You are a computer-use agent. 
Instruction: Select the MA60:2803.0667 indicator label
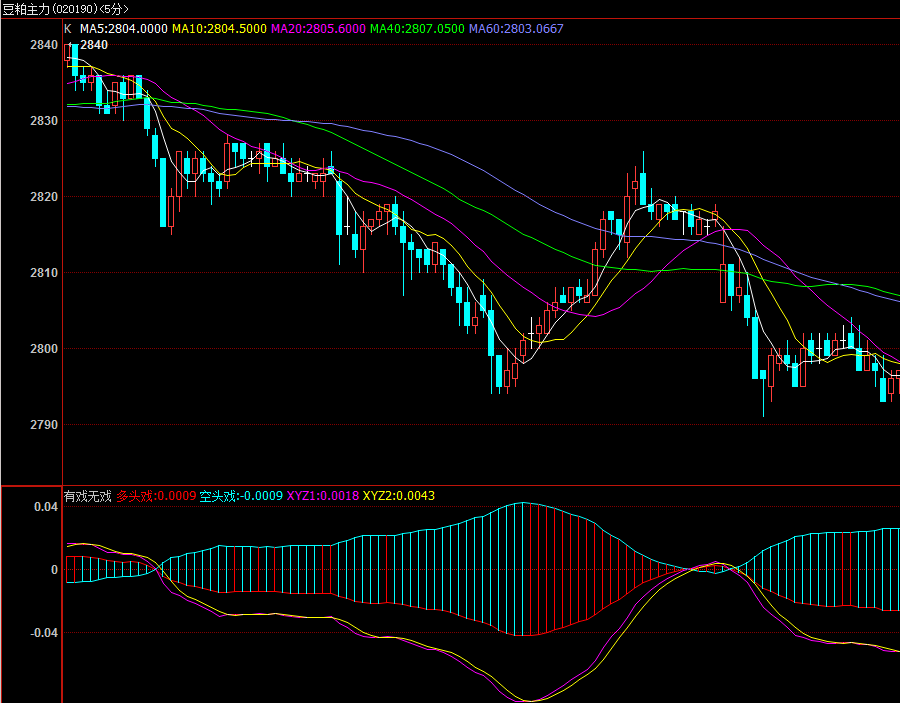516,29
